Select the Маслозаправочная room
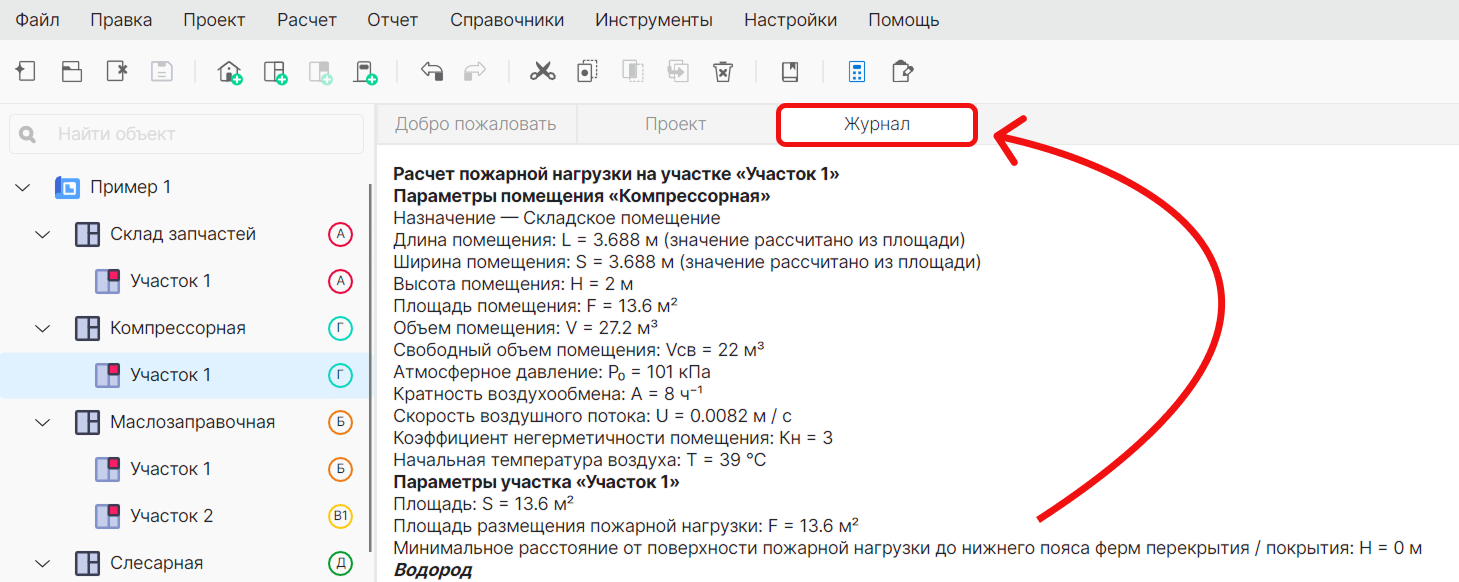 [x=192, y=422]
